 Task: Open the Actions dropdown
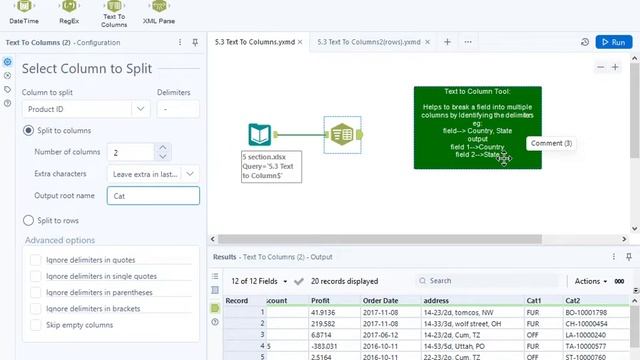591,281
